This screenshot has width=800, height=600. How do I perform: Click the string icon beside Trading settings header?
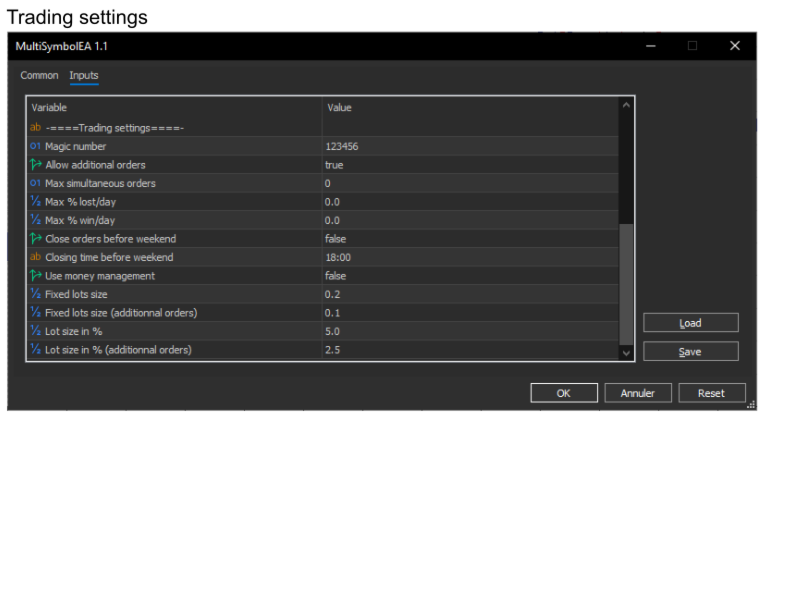click(35, 128)
